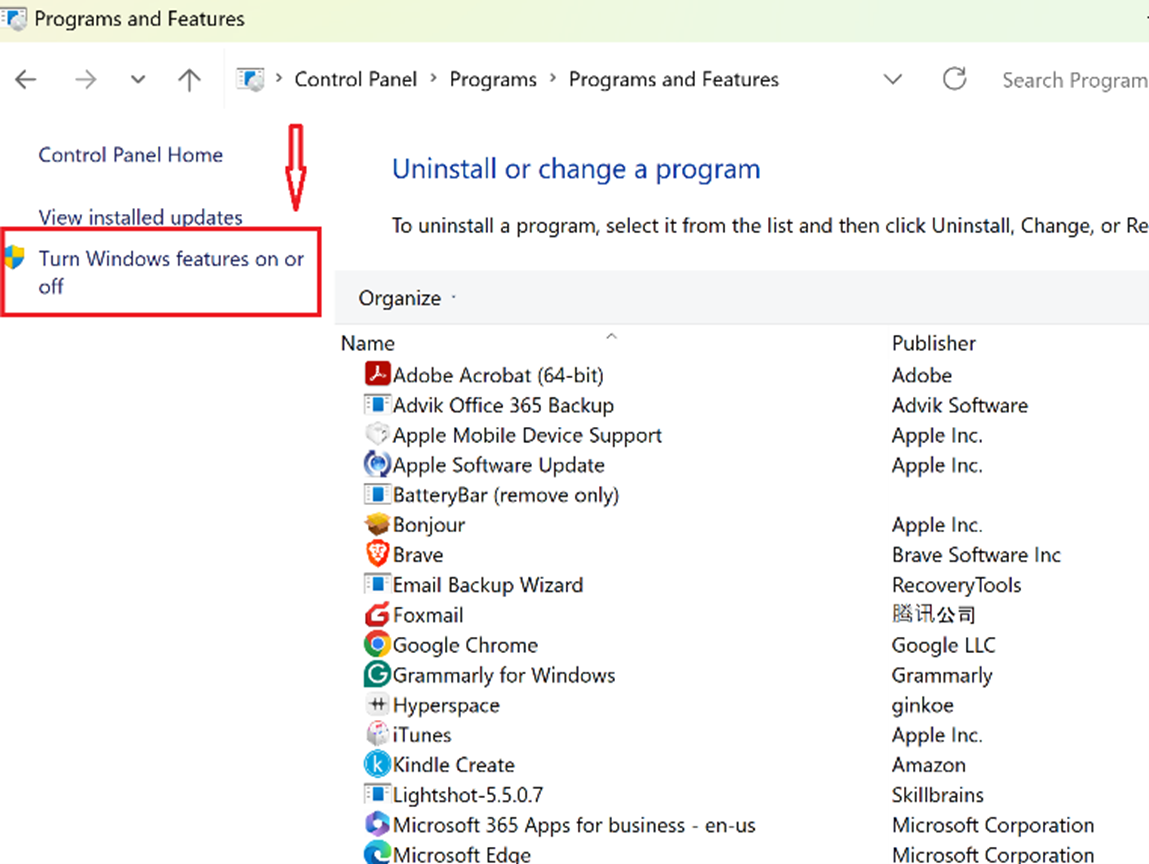Refresh the programs list

click(x=954, y=78)
